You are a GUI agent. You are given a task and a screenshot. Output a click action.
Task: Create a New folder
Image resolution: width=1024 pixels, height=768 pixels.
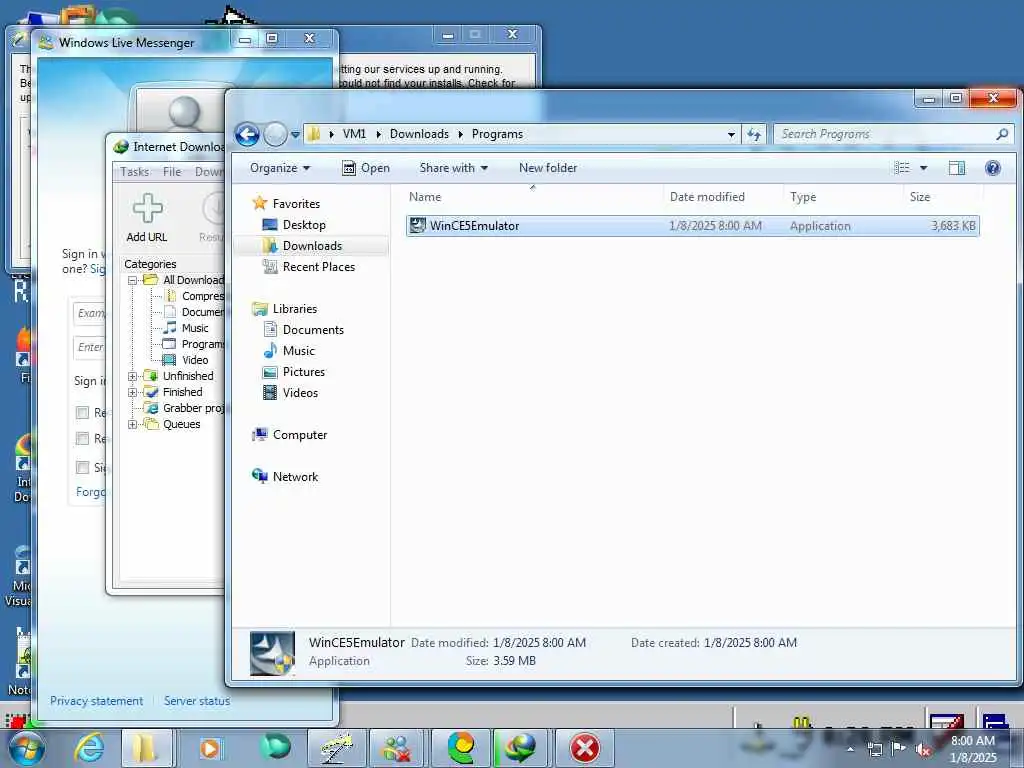(548, 168)
